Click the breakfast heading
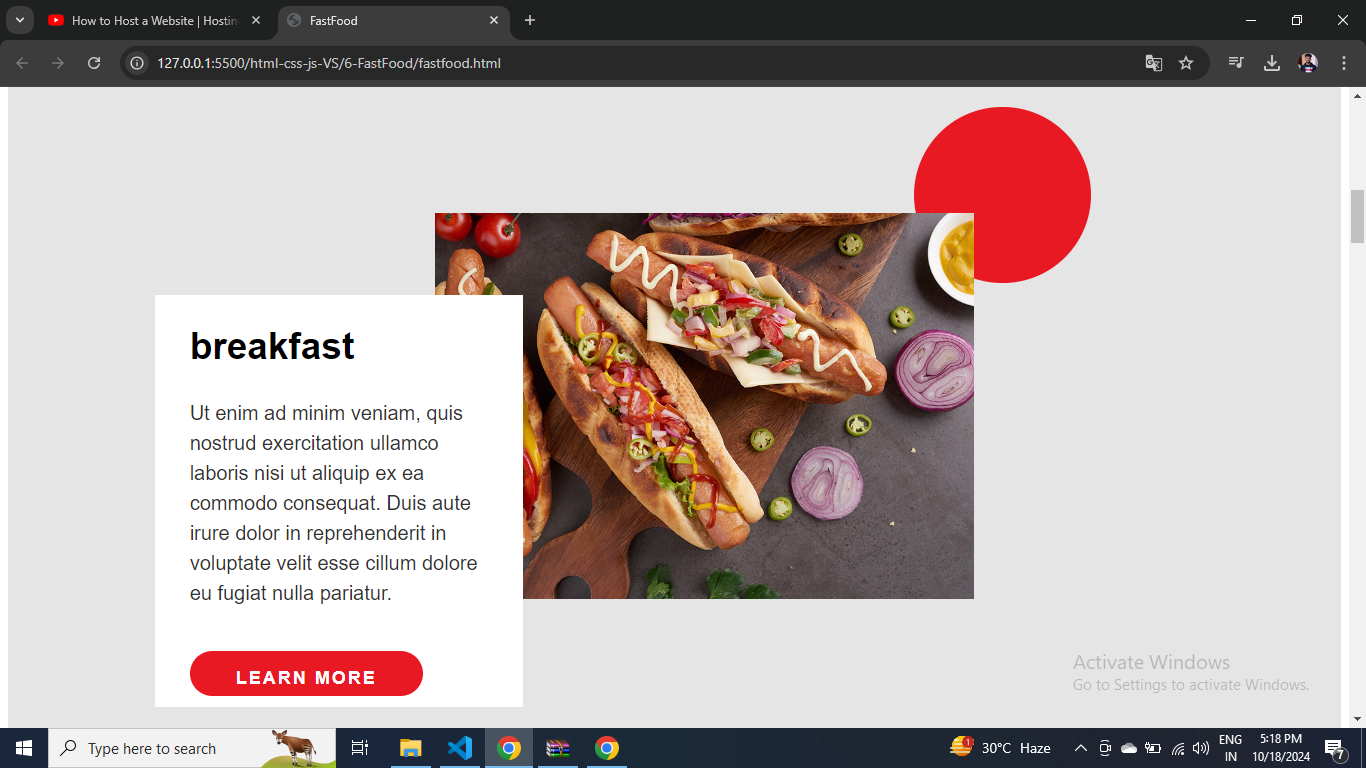Viewport: 1366px width, 768px height. click(272, 346)
